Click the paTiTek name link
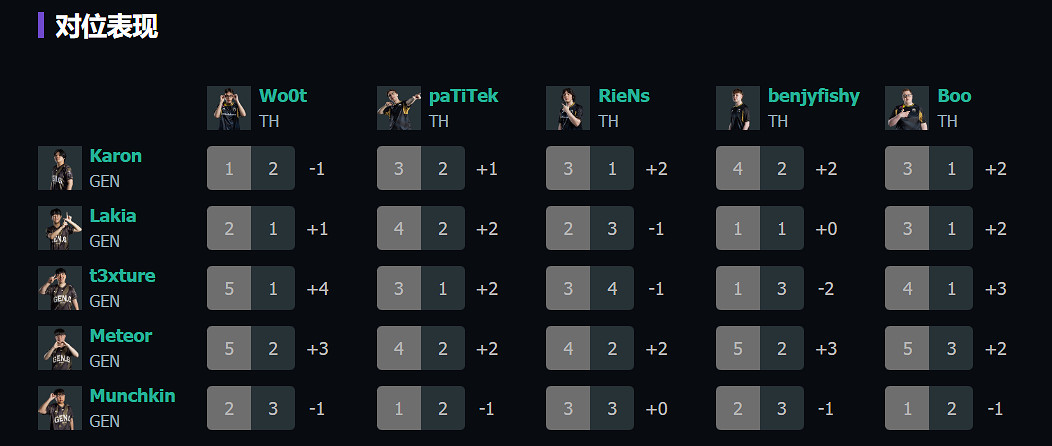Screen dimensions: 1052x446 click(x=463, y=96)
